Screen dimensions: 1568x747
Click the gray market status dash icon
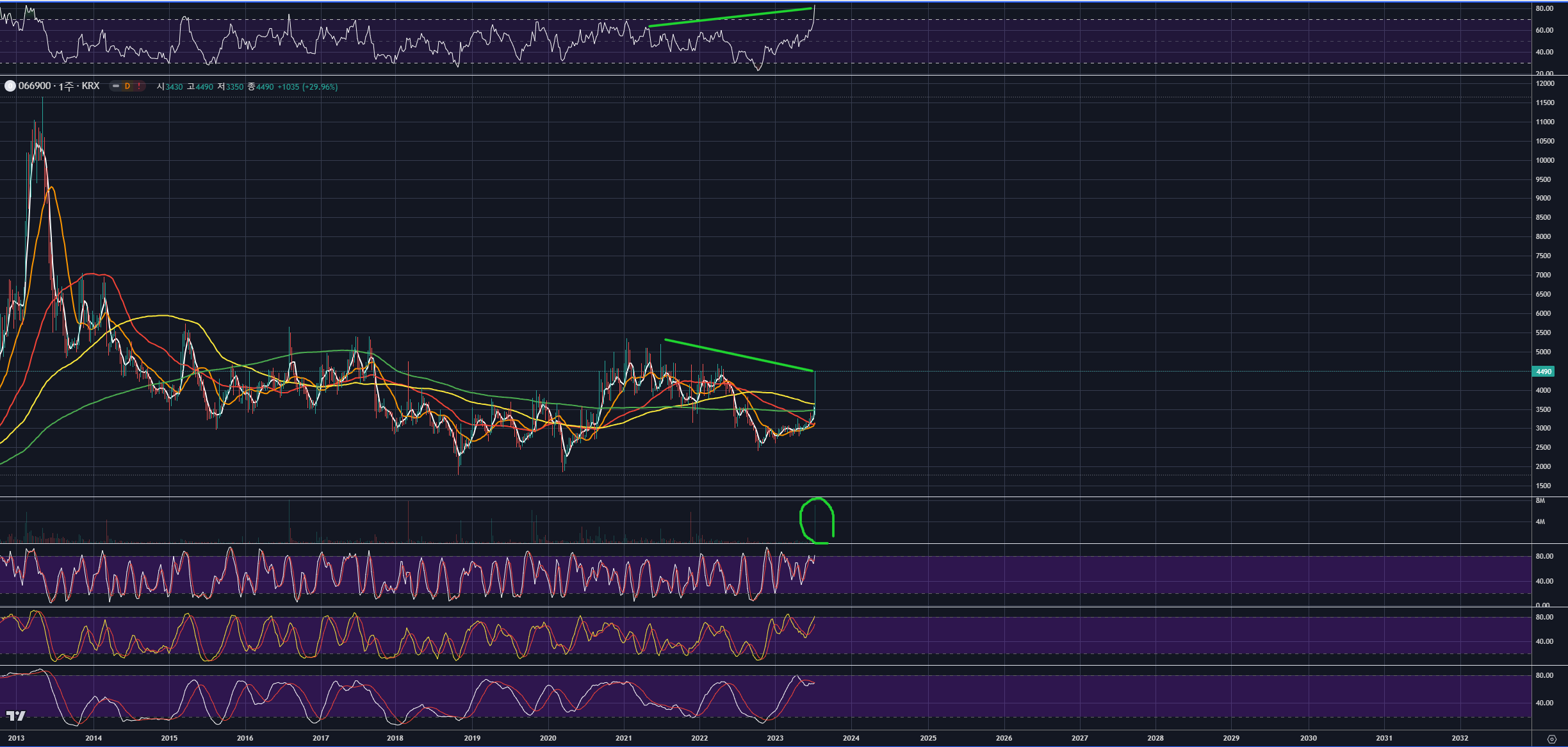[x=116, y=86]
